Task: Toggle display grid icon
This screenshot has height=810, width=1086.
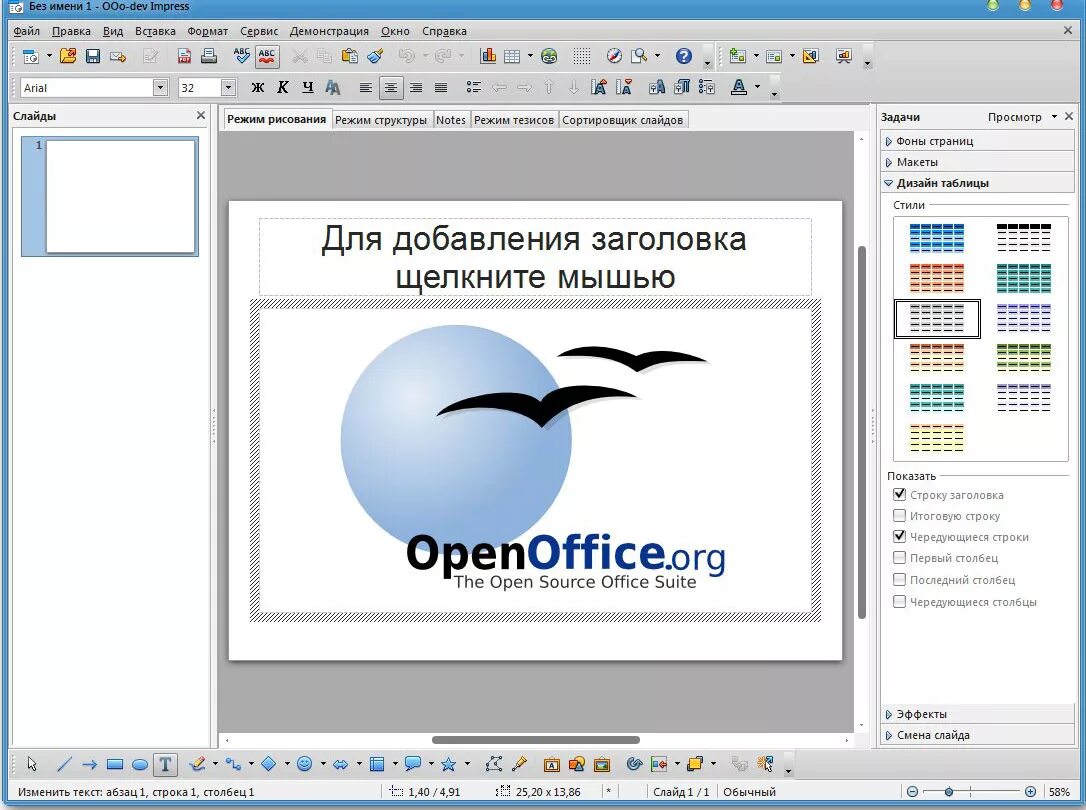Action: 582,56
